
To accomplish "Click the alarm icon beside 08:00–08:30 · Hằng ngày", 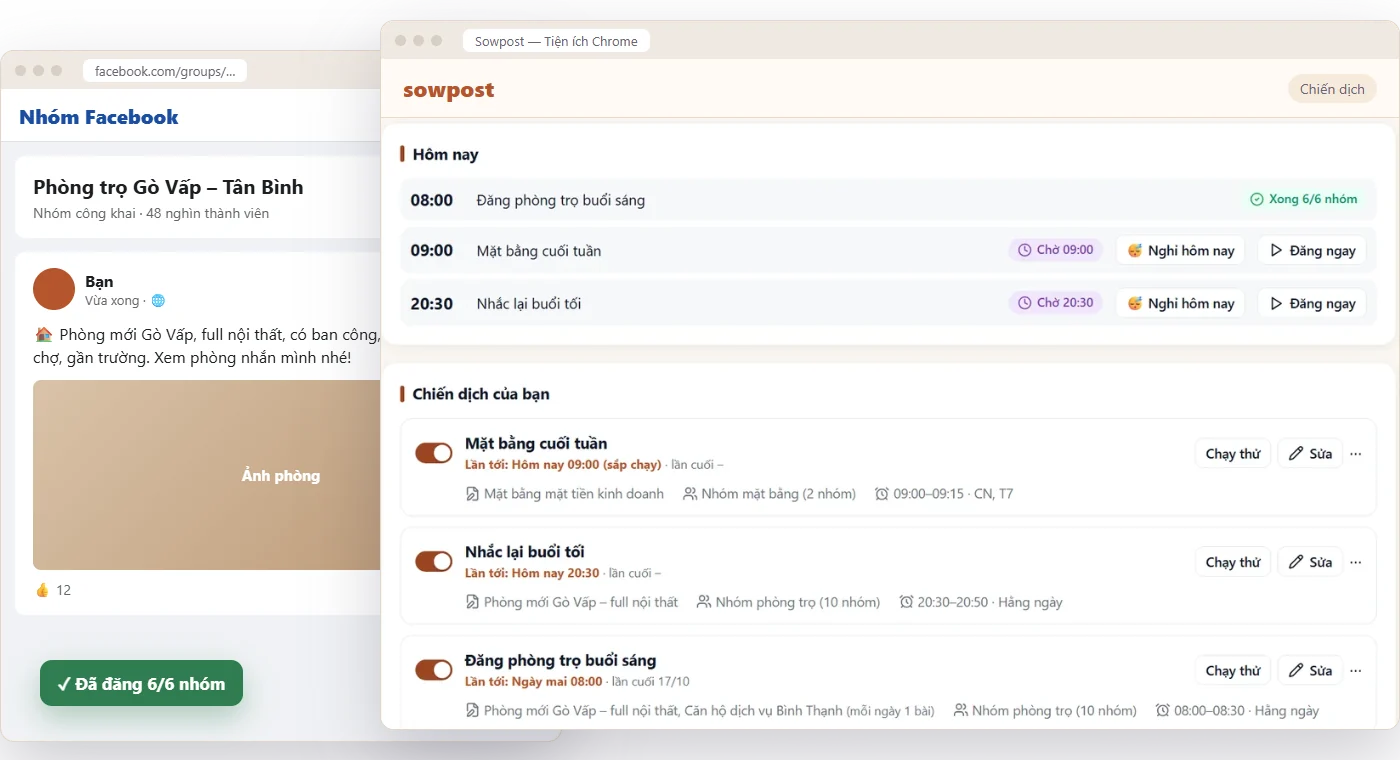I will pos(1163,711).
